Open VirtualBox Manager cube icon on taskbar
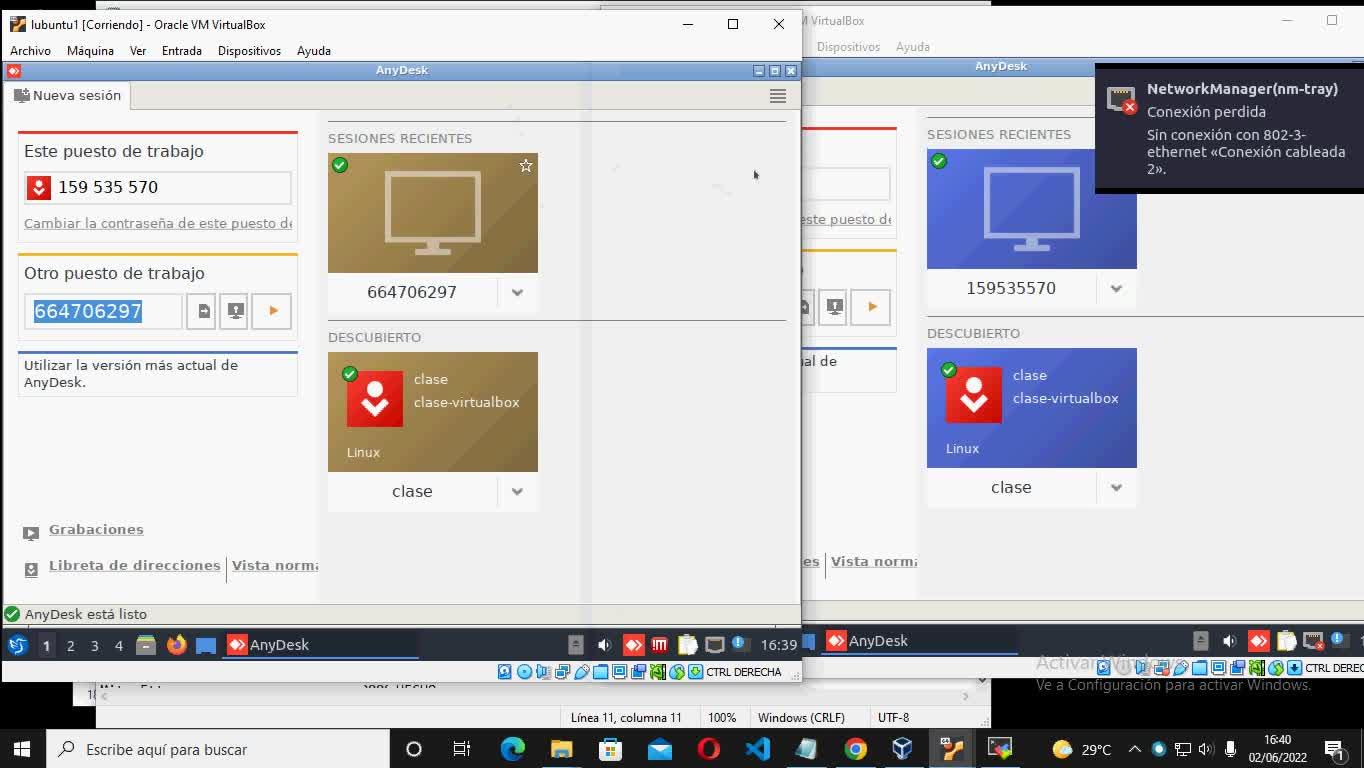 click(x=902, y=749)
